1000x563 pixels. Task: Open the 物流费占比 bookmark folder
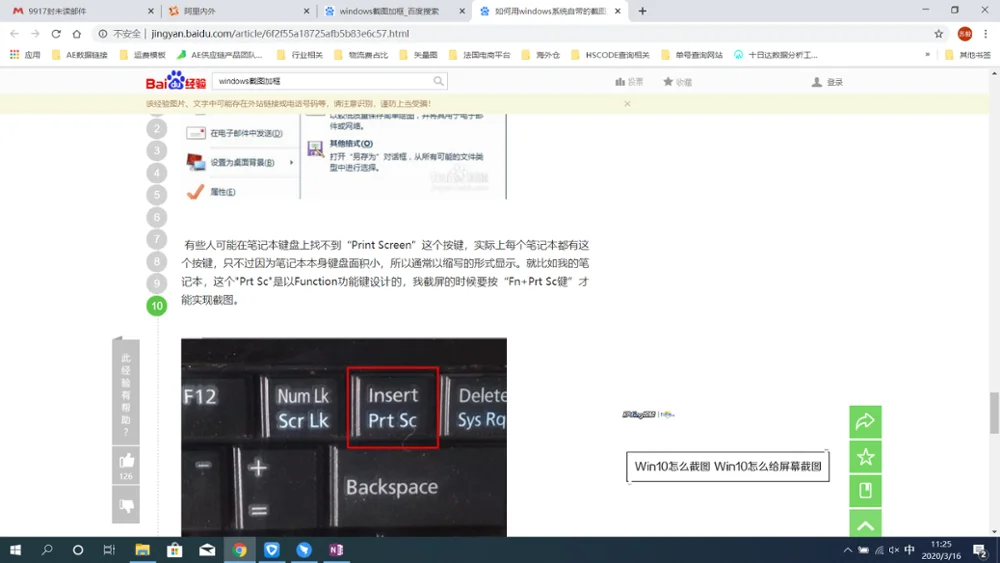(x=361, y=55)
